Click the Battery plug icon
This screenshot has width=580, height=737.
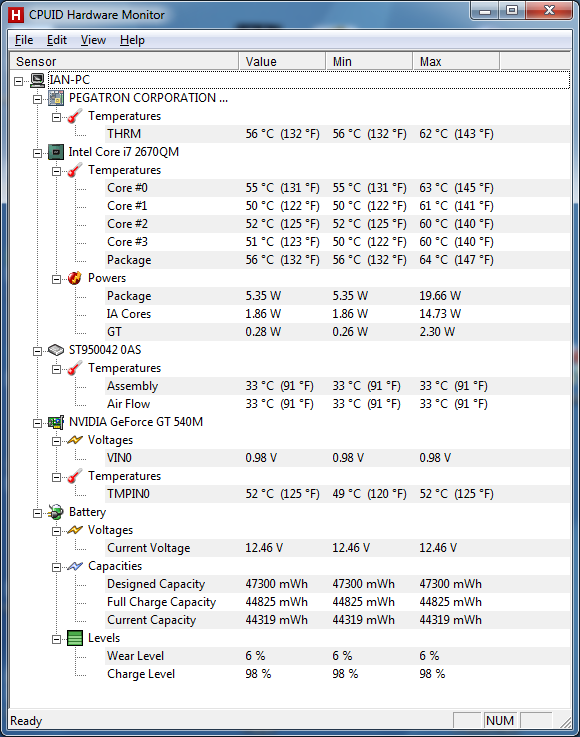click(56, 512)
